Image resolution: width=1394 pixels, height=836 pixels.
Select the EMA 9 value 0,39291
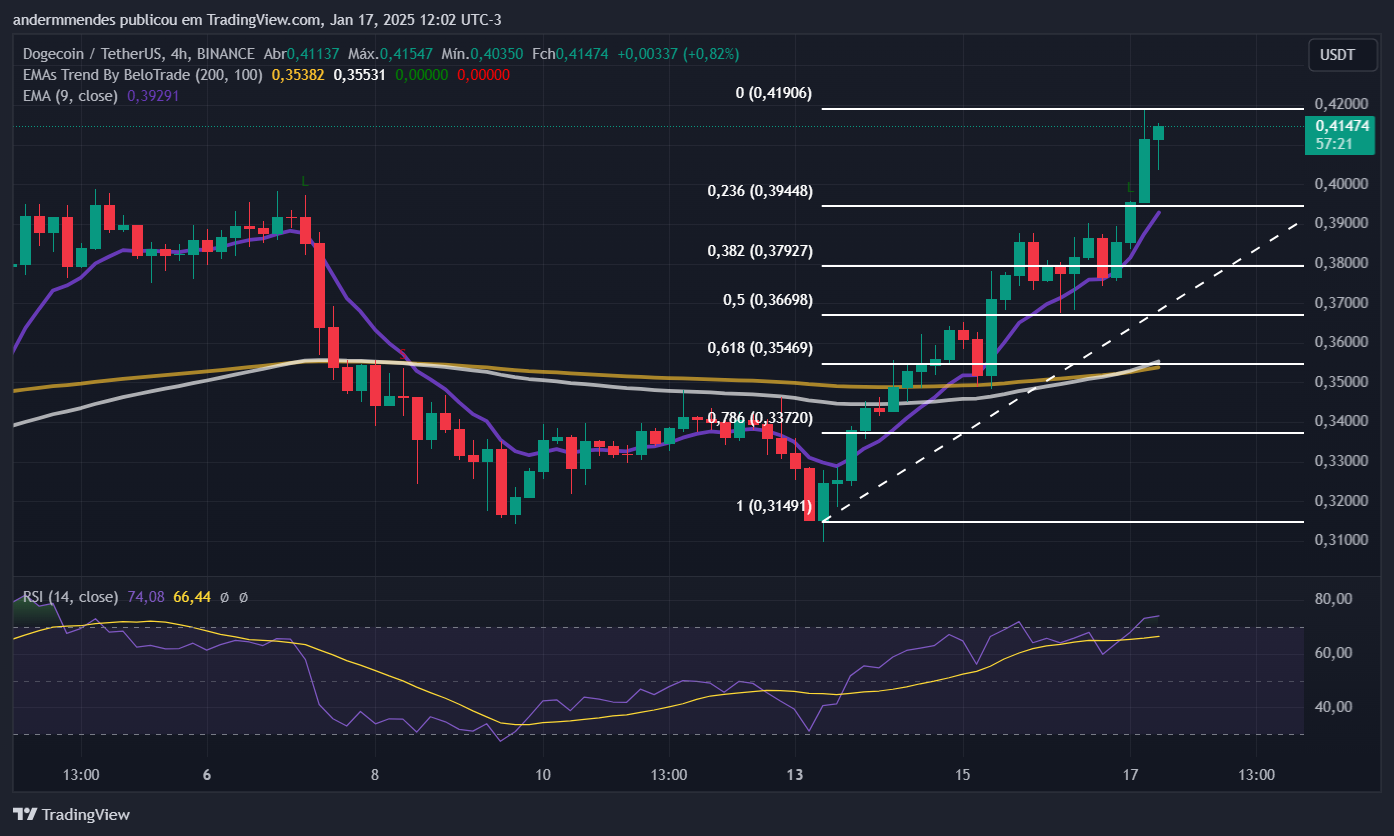(x=153, y=96)
